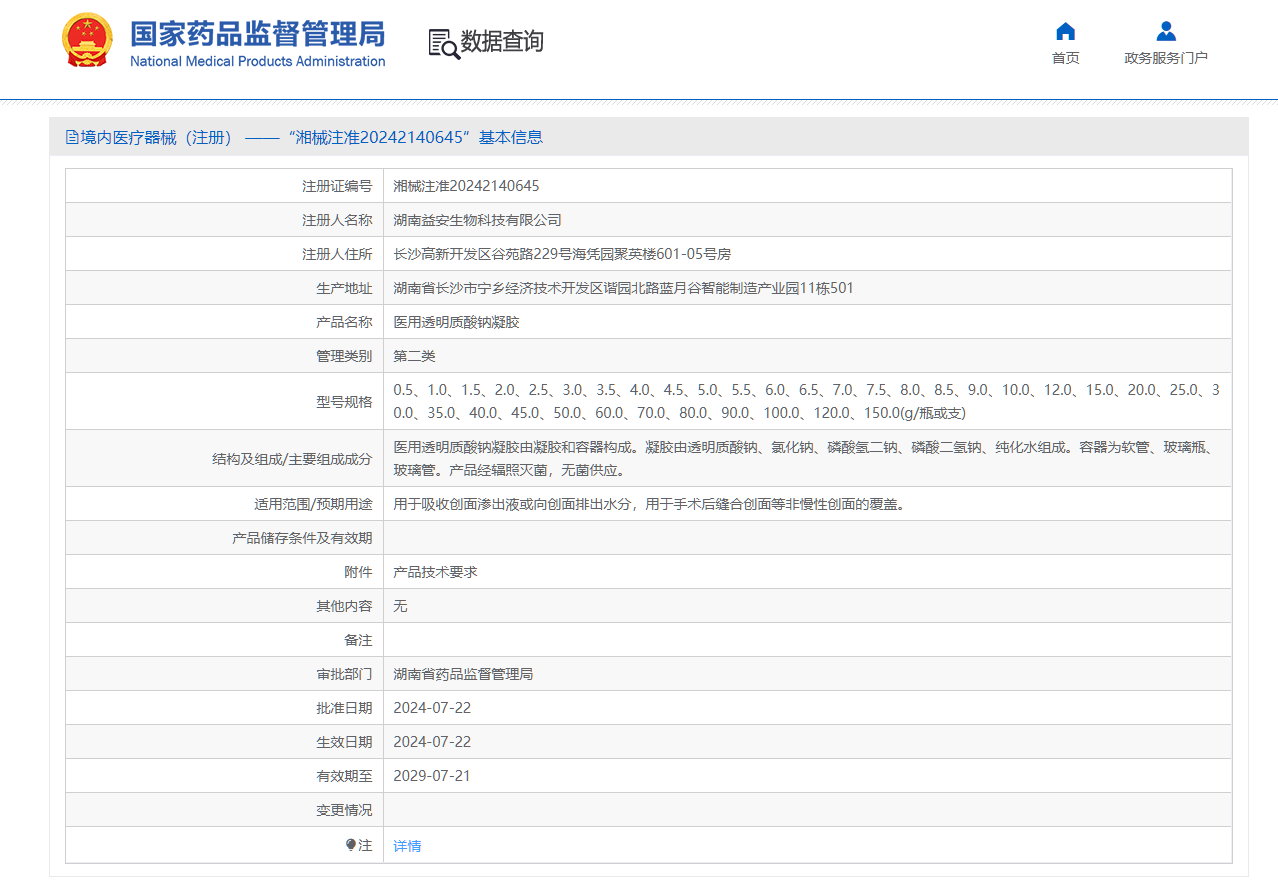1278x890 pixels.
Task: Click the National Medical Products Administration text
Action: pos(257,62)
